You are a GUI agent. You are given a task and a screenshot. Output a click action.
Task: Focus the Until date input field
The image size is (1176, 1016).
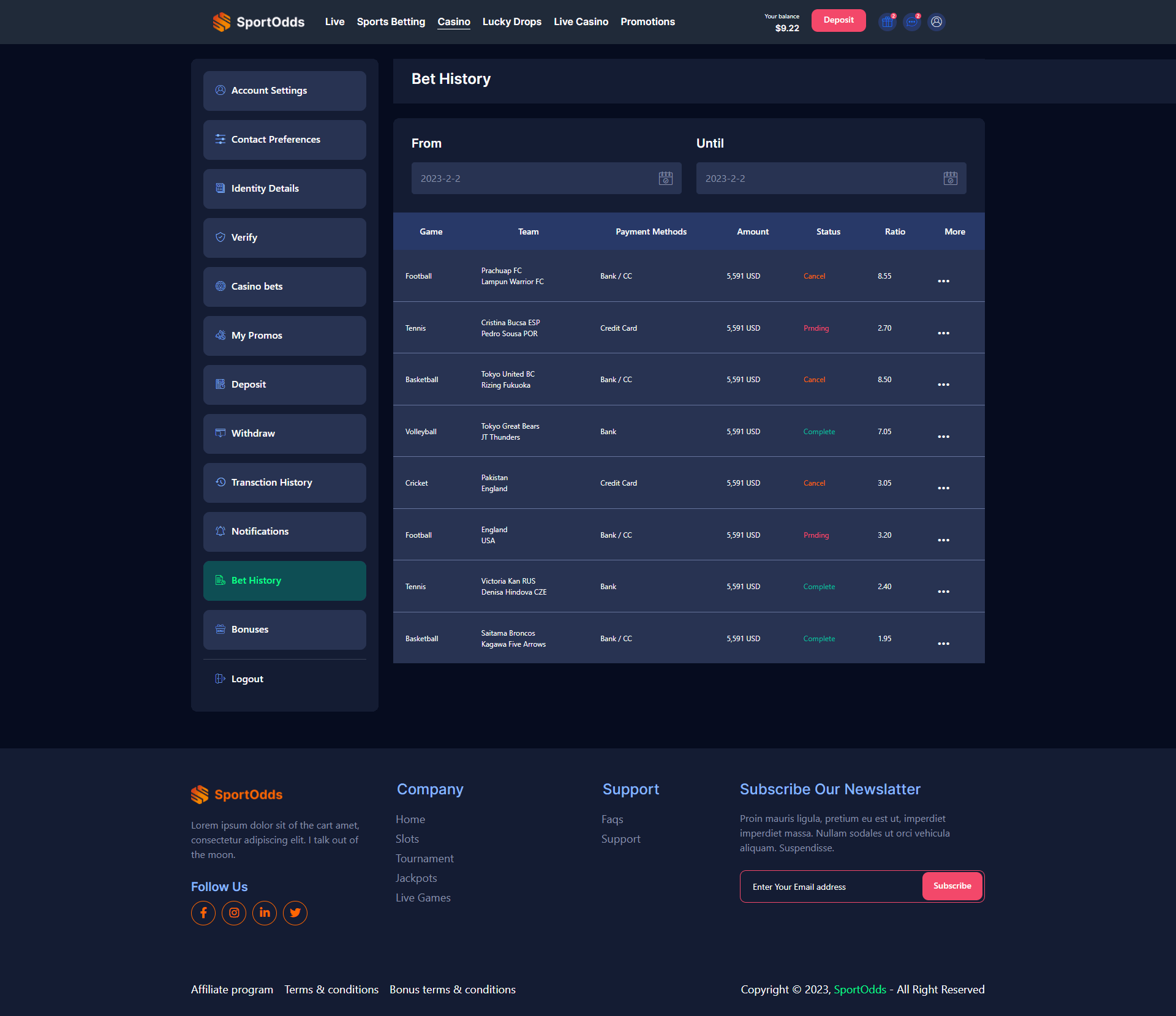(831, 178)
